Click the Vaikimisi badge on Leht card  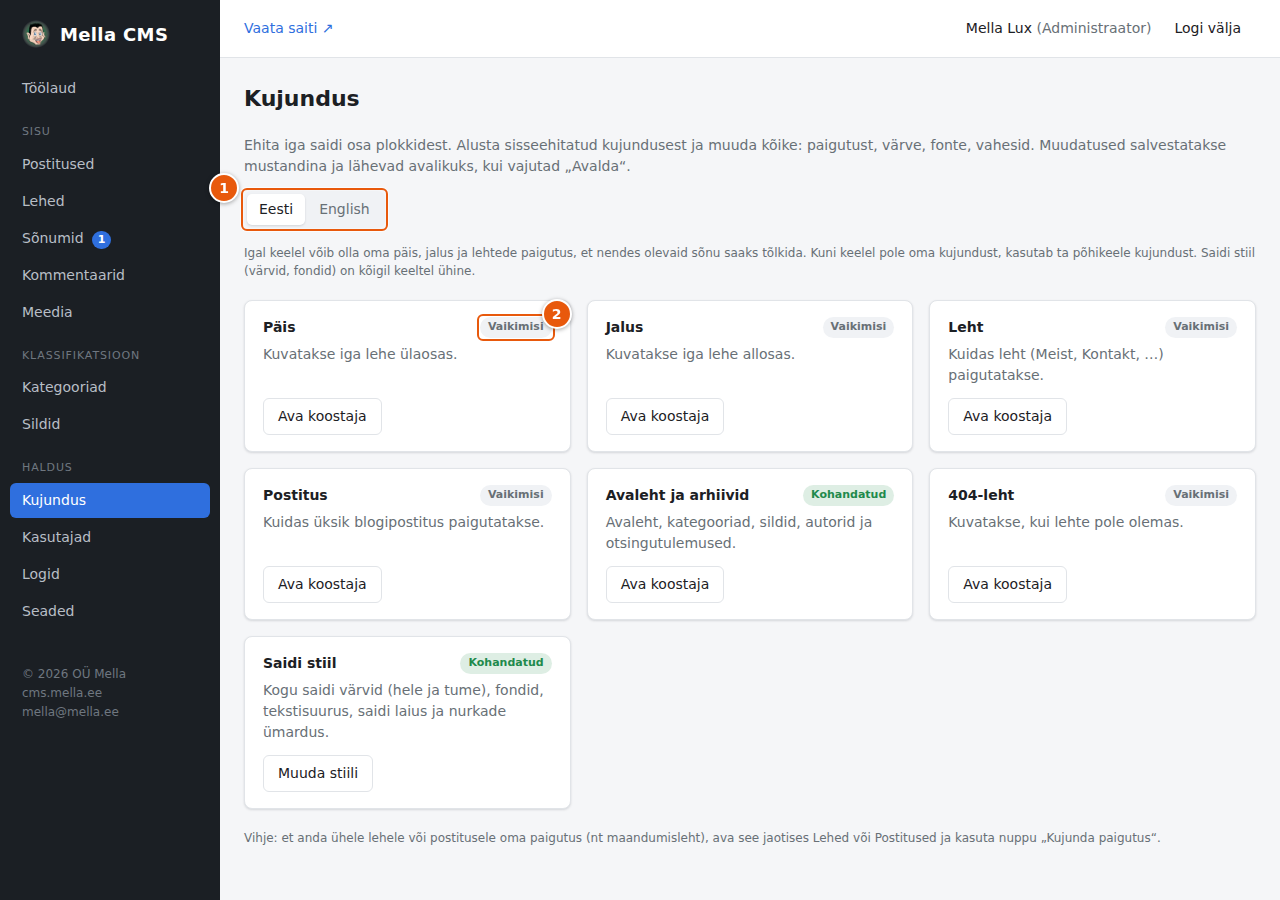point(1201,327)
